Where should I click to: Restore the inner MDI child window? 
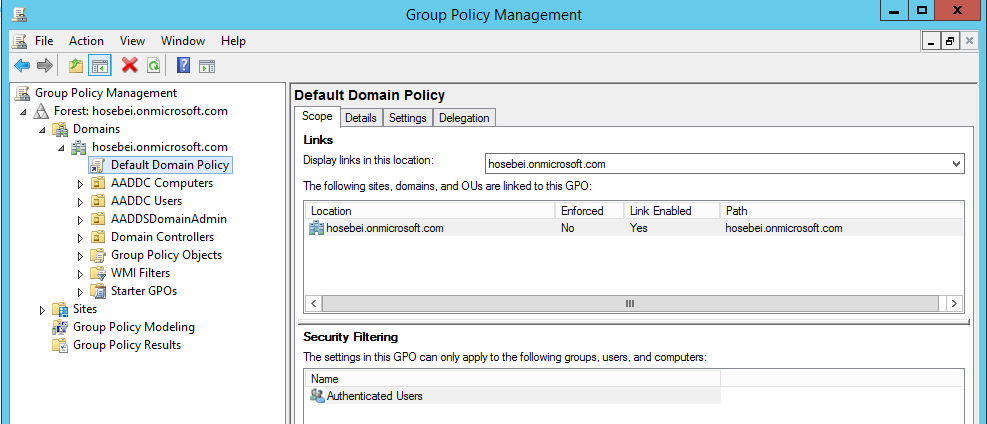point(949,42)
